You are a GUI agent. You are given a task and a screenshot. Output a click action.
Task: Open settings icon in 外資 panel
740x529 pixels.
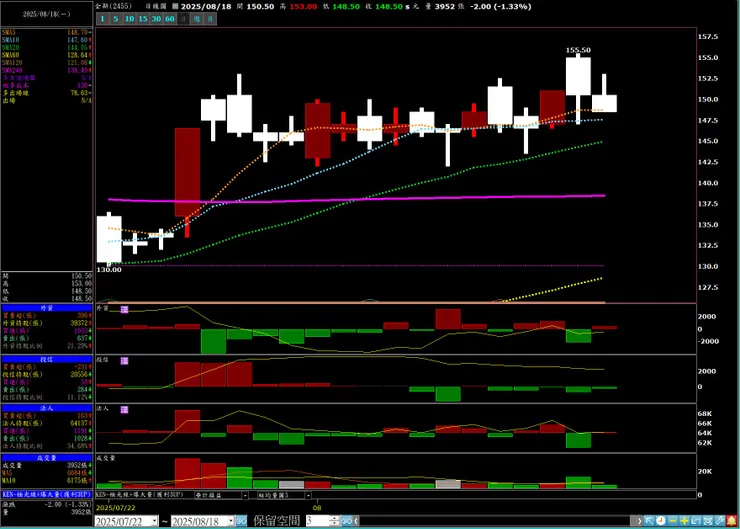(124, 309)
